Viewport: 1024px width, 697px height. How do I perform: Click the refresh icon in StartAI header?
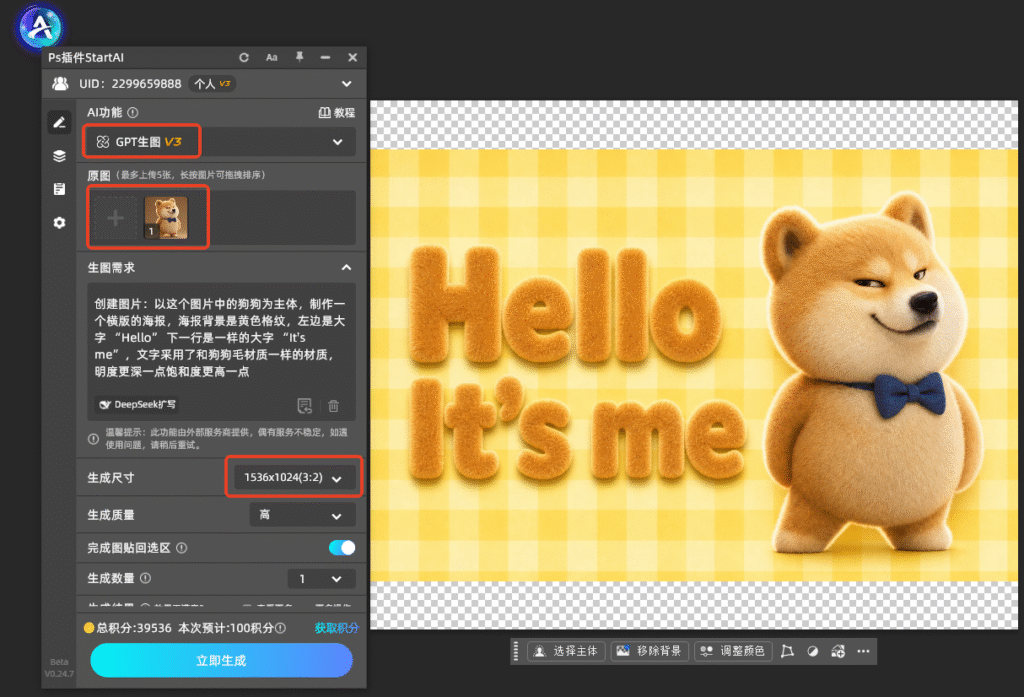click(x=244, y=57)
